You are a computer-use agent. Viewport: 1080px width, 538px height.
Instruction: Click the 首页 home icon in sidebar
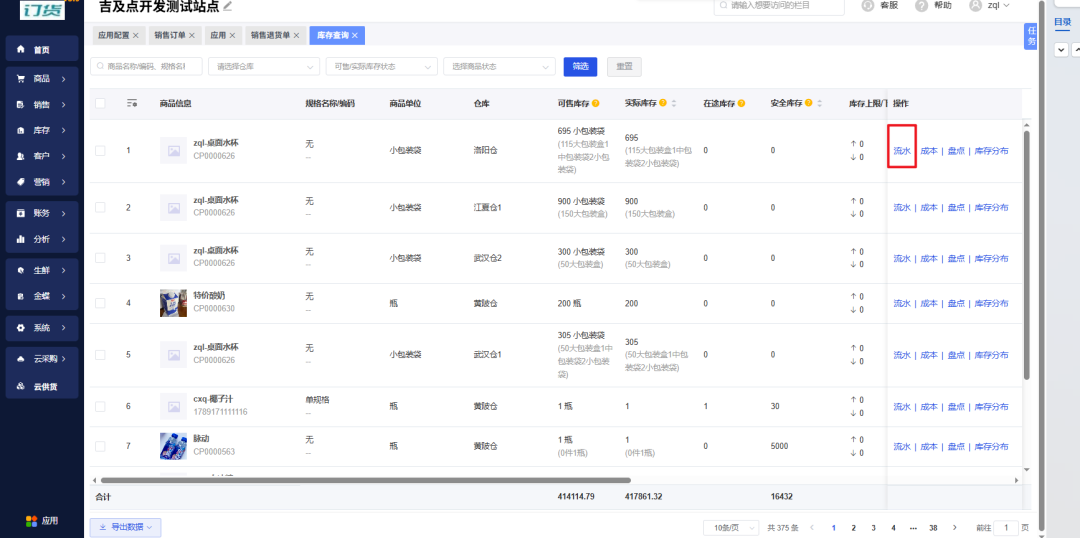click(x=21, y=50)
